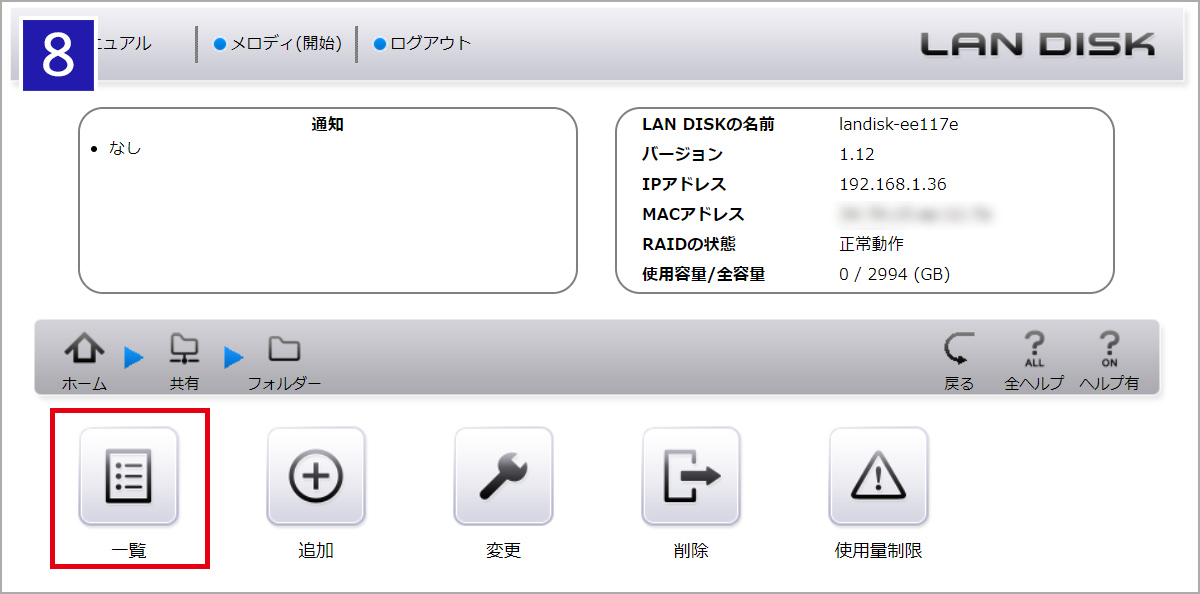Image resolution: width=1200 pixels, height=594 pixels.
Task: Go to ホーム home icon
Action: tap(84, 349)
